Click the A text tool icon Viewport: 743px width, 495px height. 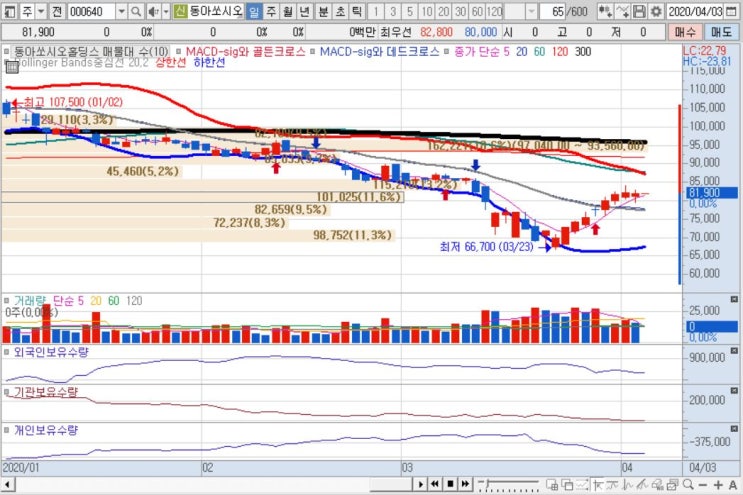[x=733, y=485]
